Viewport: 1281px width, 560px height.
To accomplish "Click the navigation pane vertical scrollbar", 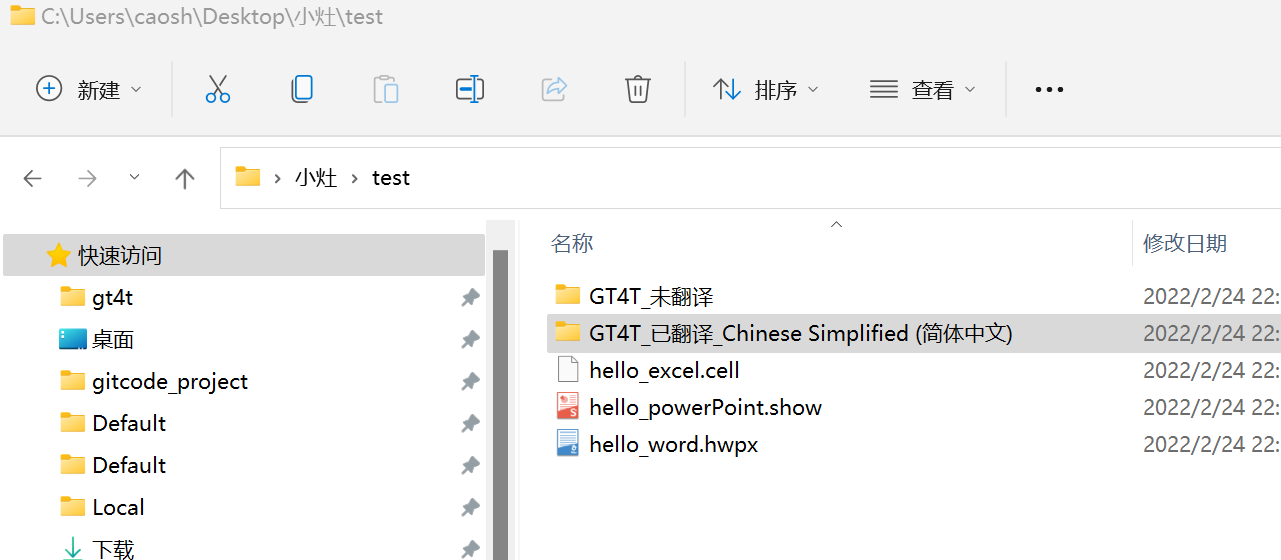I will tap(500, 400).
